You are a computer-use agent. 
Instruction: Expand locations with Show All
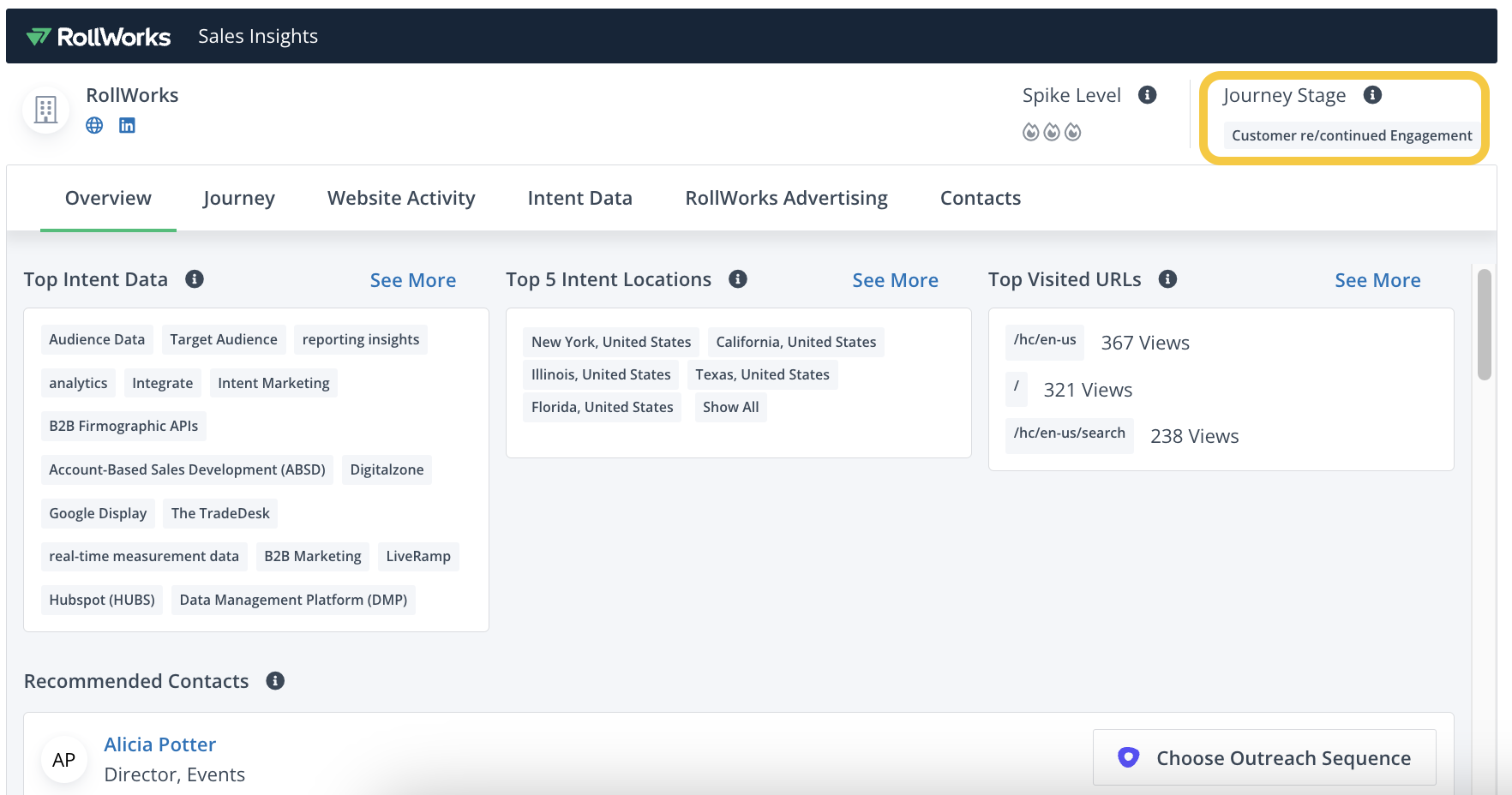pos(730,408)
